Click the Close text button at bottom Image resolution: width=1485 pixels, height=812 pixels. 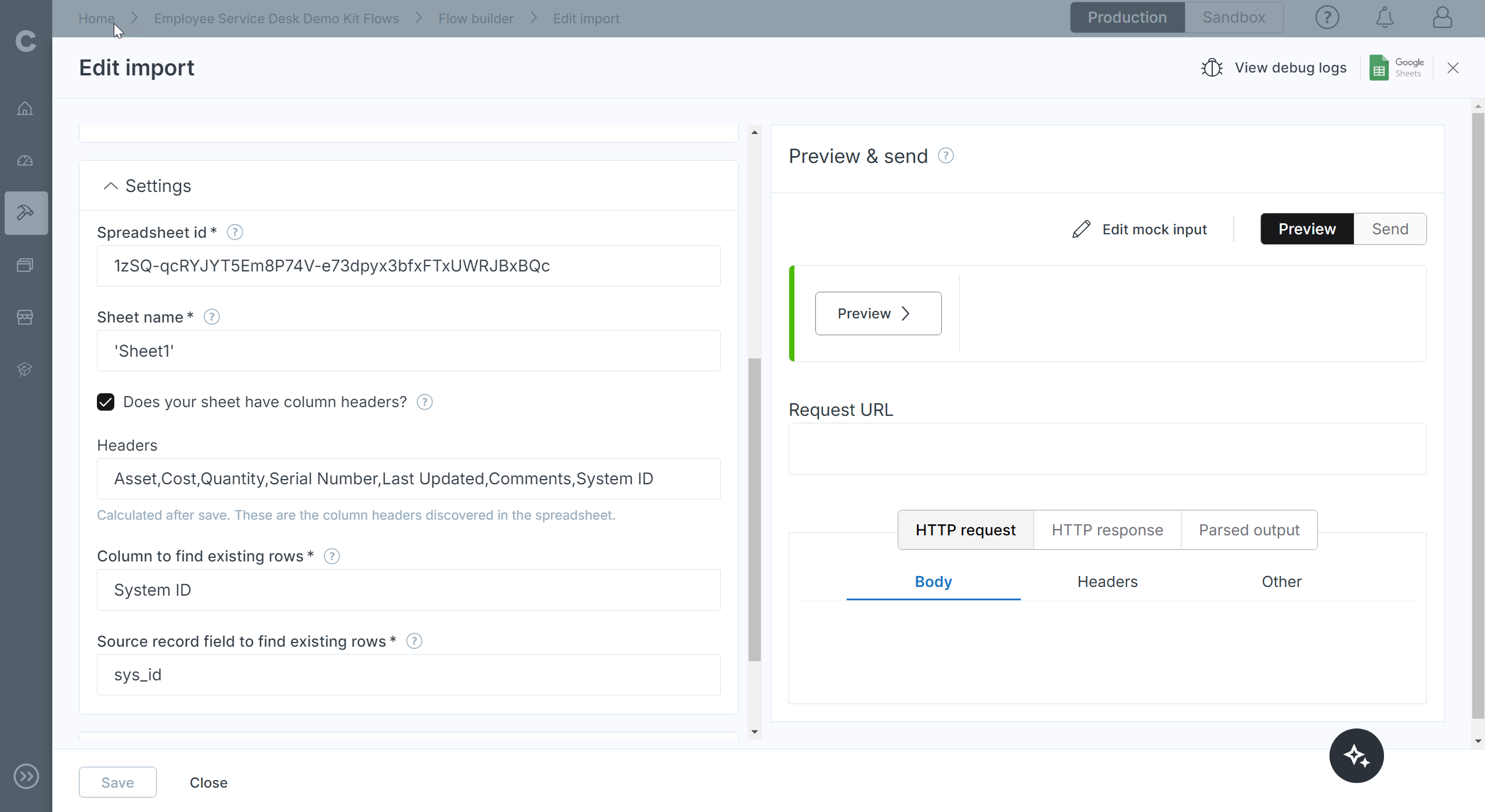pos(208,782)
